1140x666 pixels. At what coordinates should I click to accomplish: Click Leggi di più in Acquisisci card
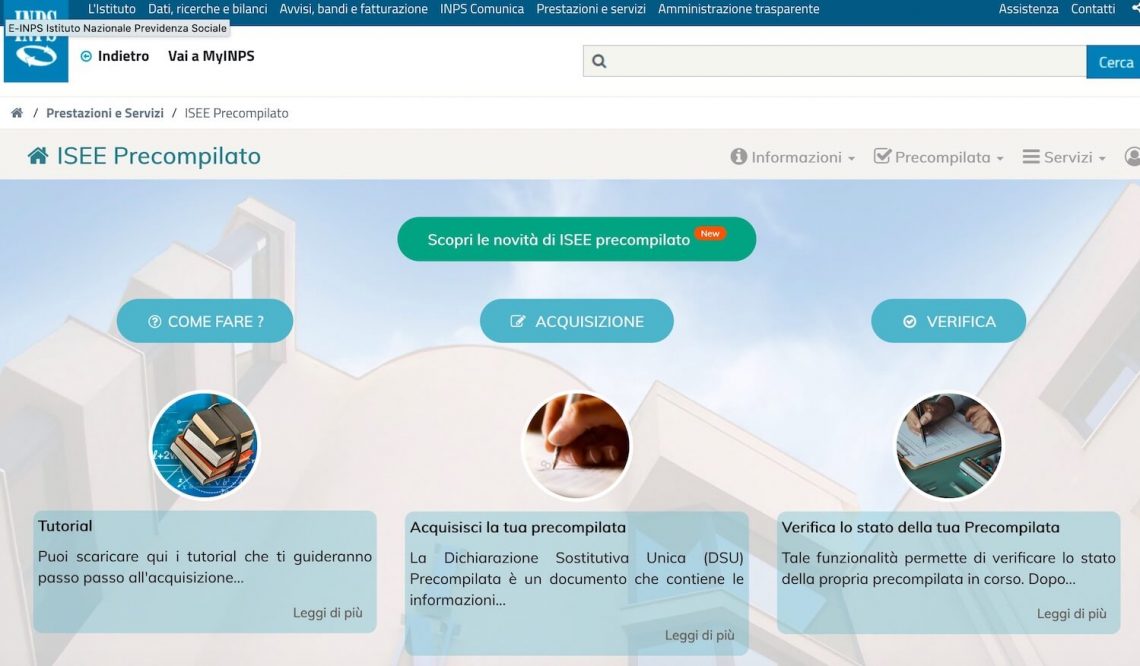699,635
